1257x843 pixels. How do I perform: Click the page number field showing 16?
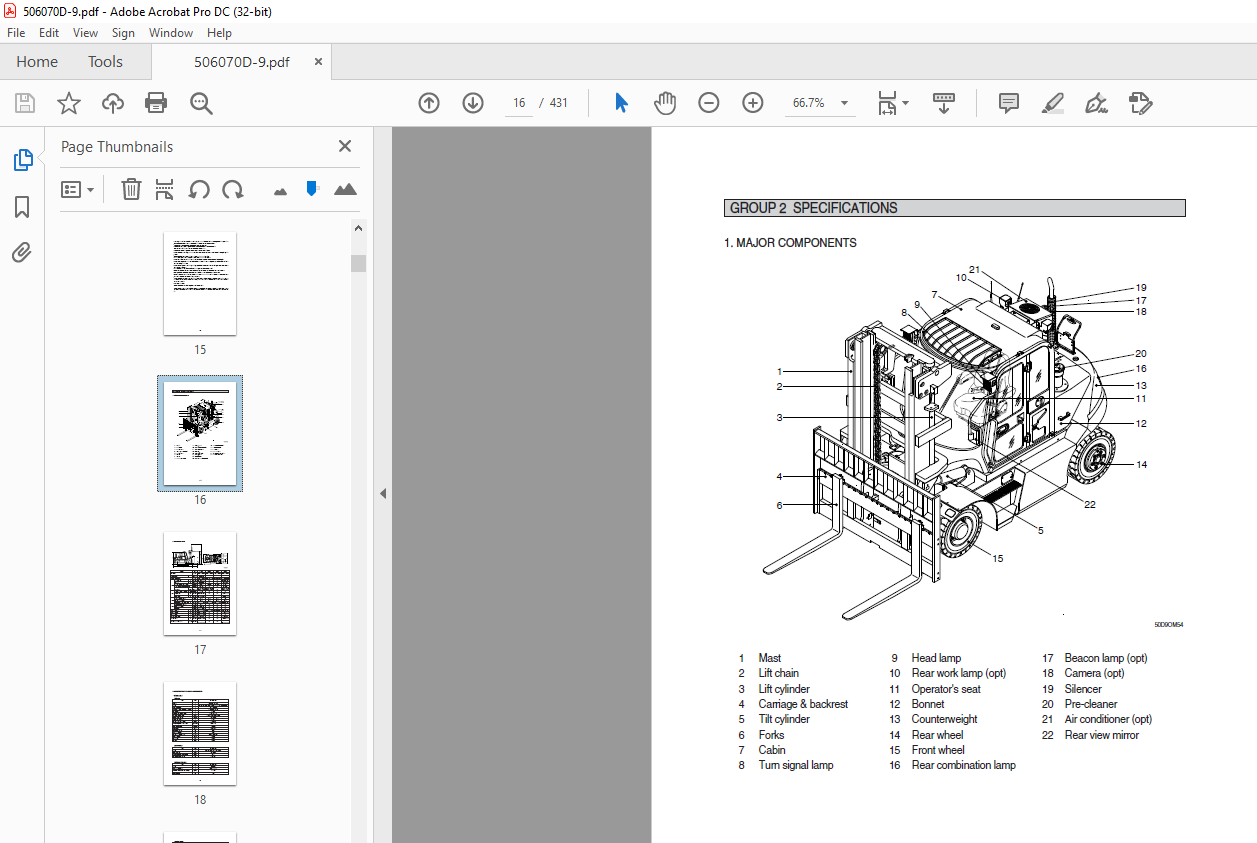pos(519,103)
